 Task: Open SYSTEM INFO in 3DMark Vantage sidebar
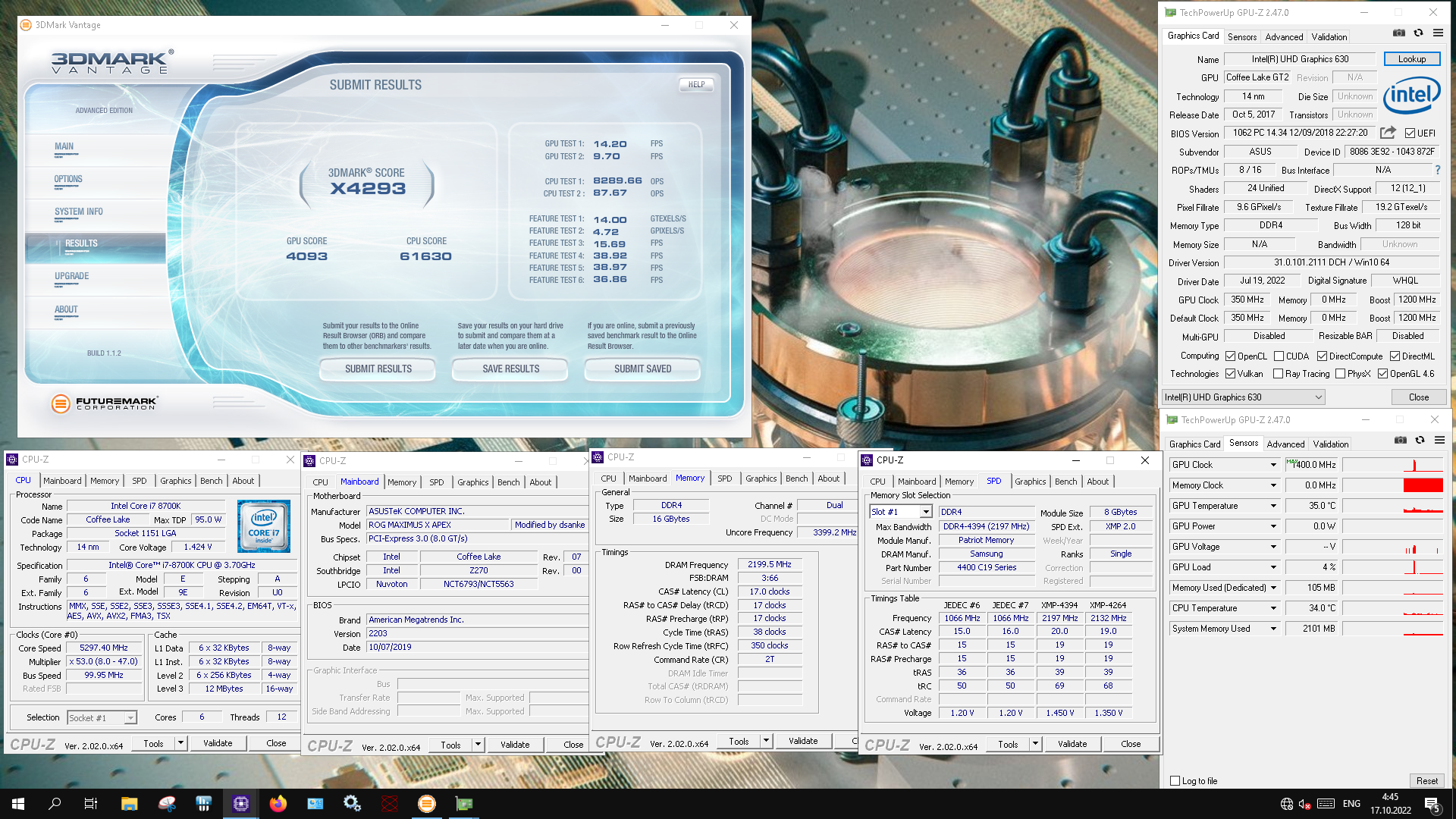79,212
